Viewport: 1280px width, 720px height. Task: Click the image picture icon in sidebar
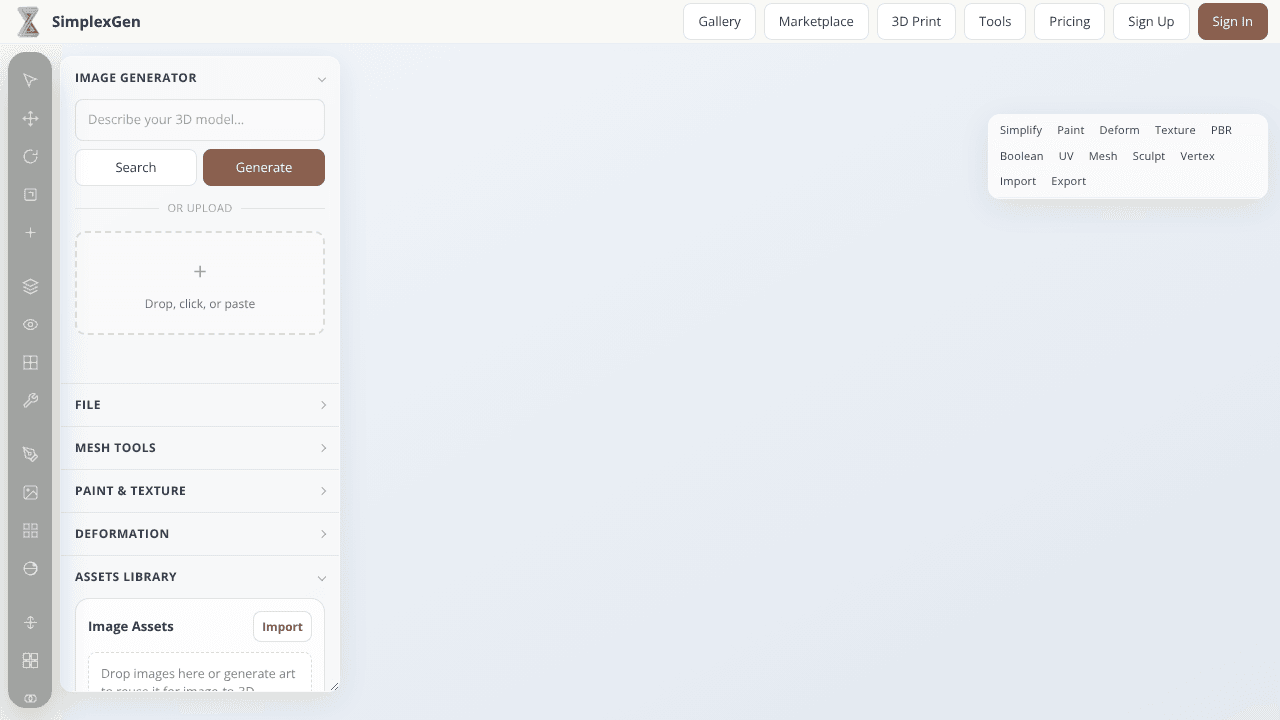tap(30, 493)
